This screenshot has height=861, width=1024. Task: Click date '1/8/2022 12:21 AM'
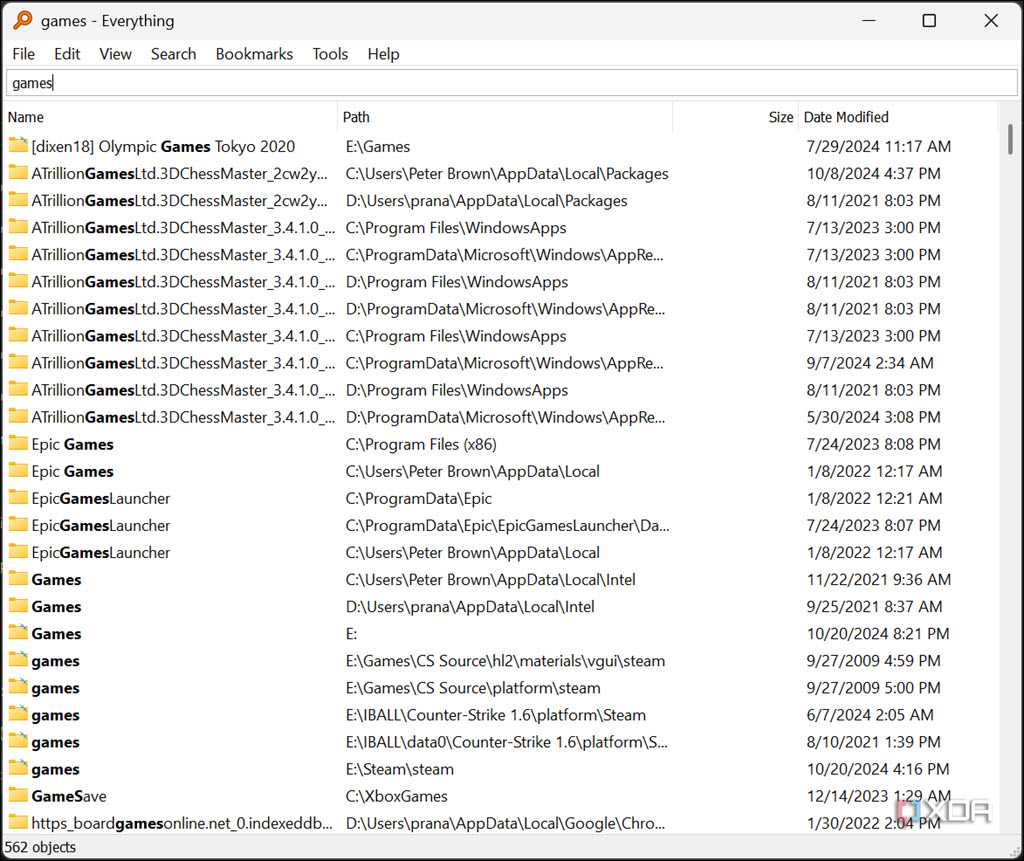874,498
